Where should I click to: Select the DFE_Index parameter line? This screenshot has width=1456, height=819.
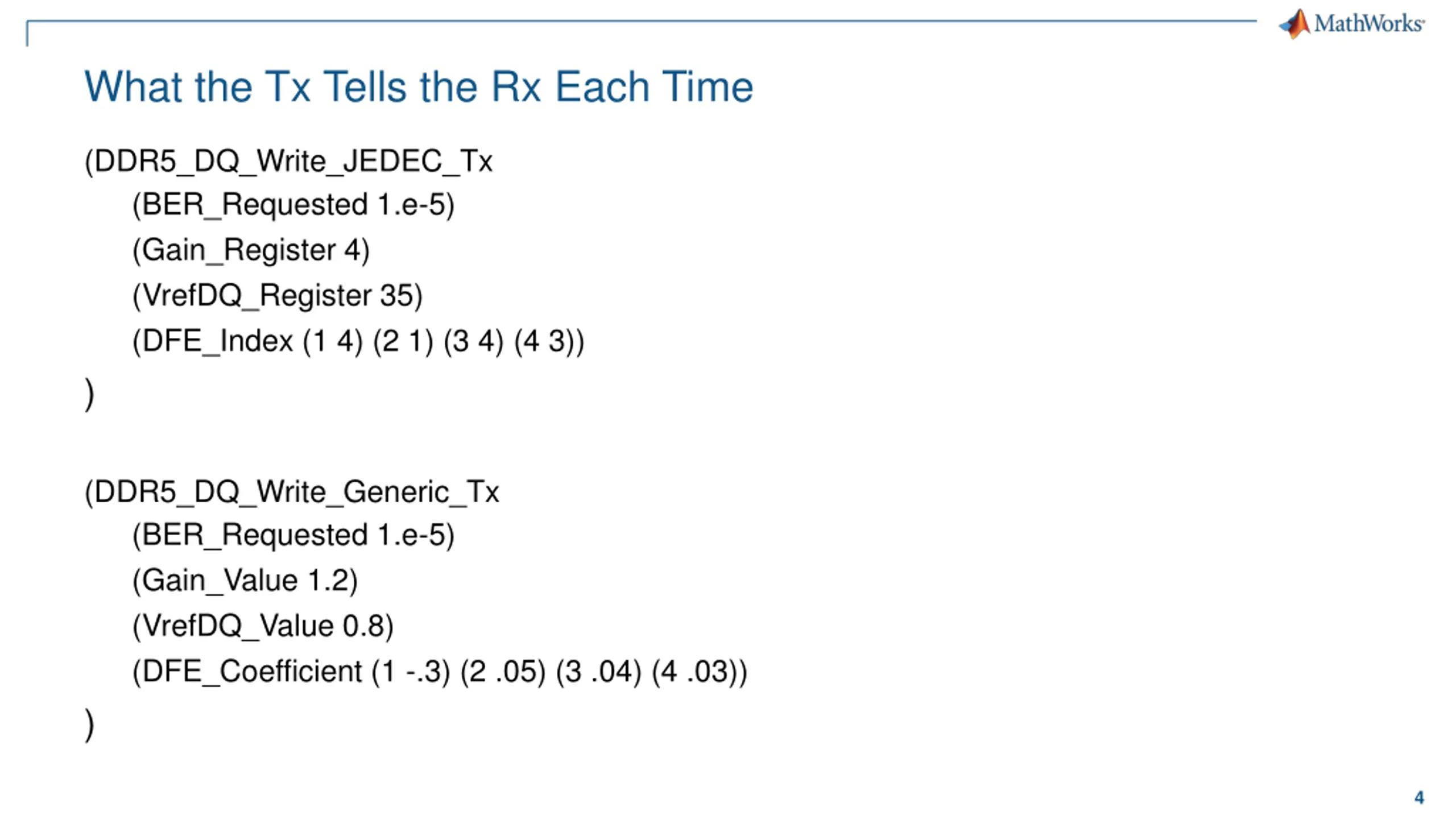(x=358, y=341)
